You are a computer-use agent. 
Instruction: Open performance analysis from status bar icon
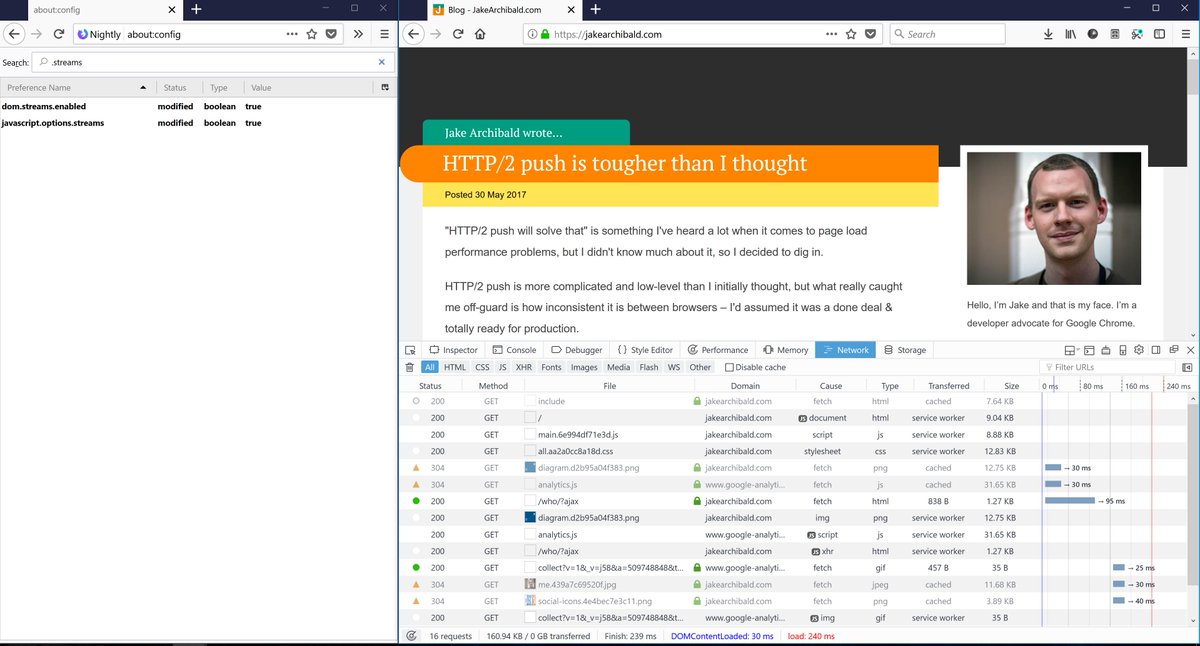[x=411, y=636]
